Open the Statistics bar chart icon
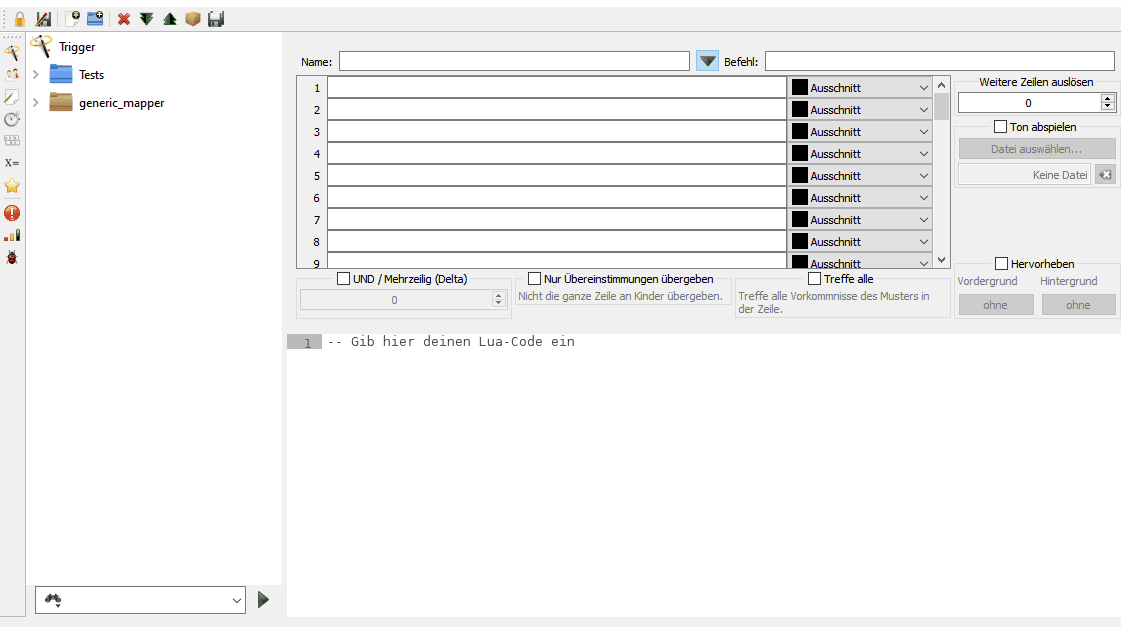 (x=12, y=235)
